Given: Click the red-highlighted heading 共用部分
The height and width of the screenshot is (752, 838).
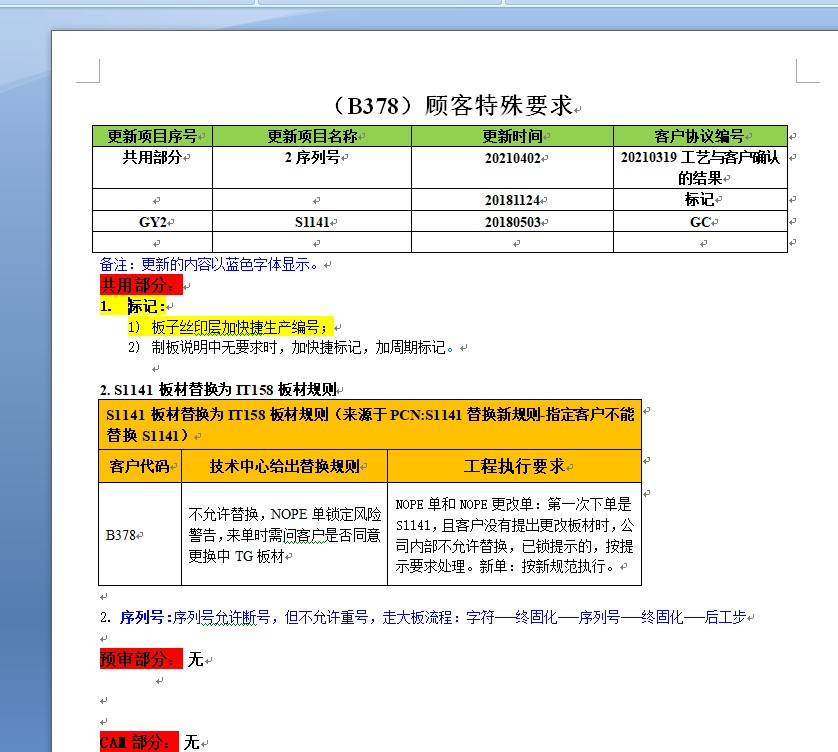Looking at the screenshot, I should [141, 285].
